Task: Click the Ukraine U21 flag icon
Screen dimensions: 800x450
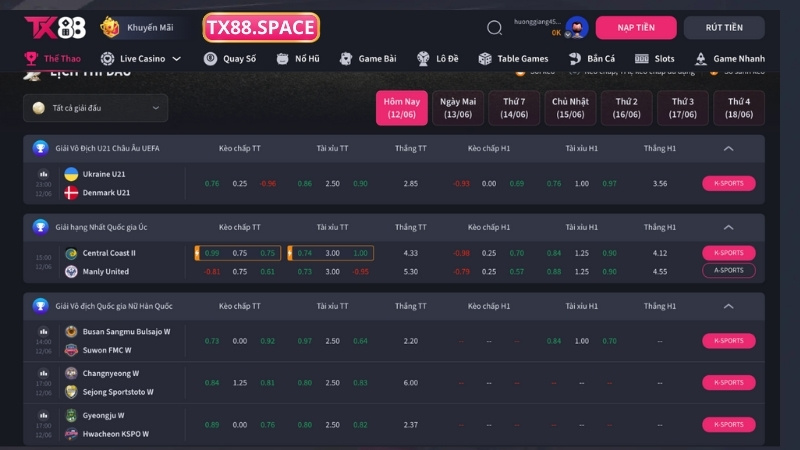Action: (x=71, y=174)
